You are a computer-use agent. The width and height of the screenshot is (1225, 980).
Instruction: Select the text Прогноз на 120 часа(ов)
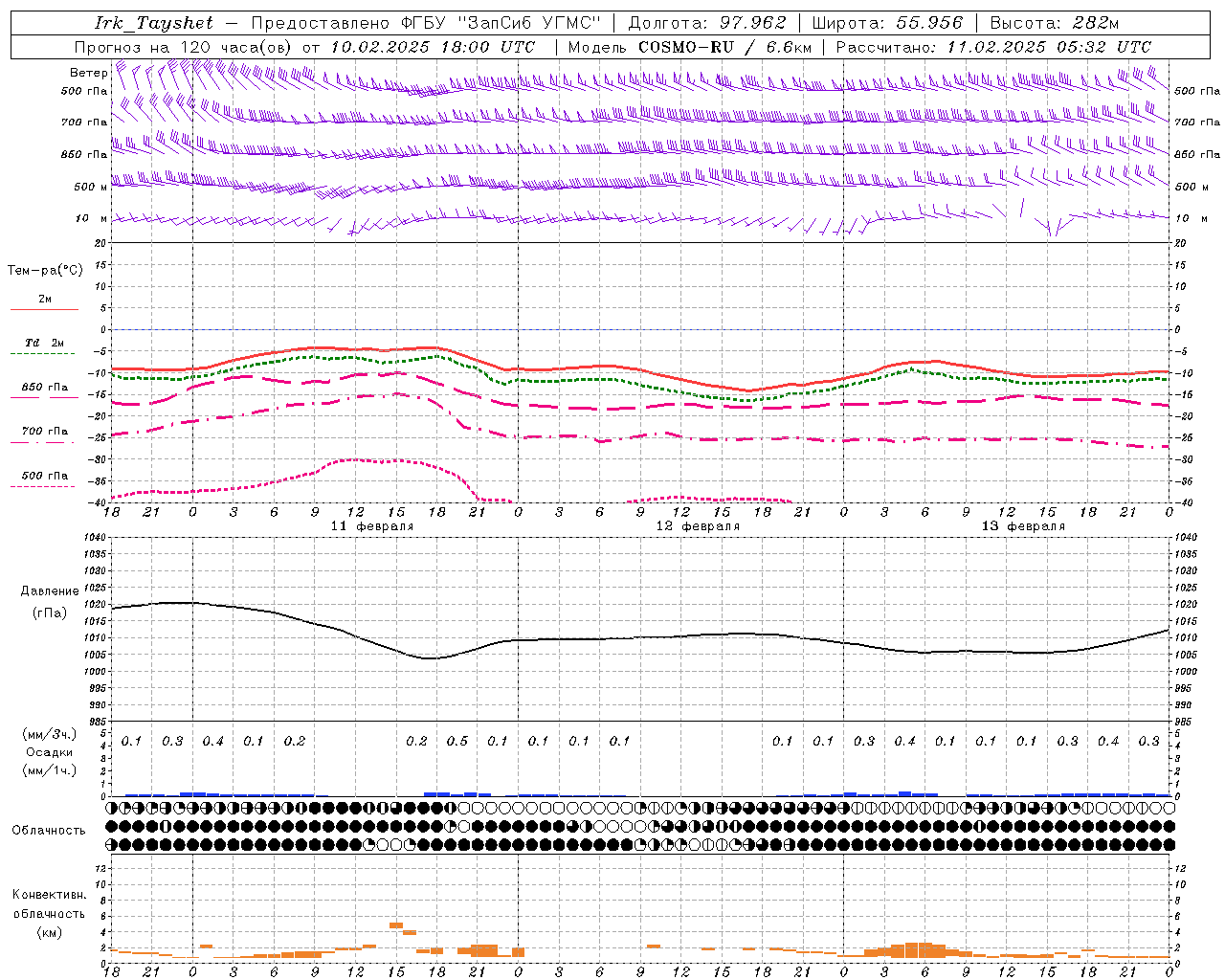point(184,47)
